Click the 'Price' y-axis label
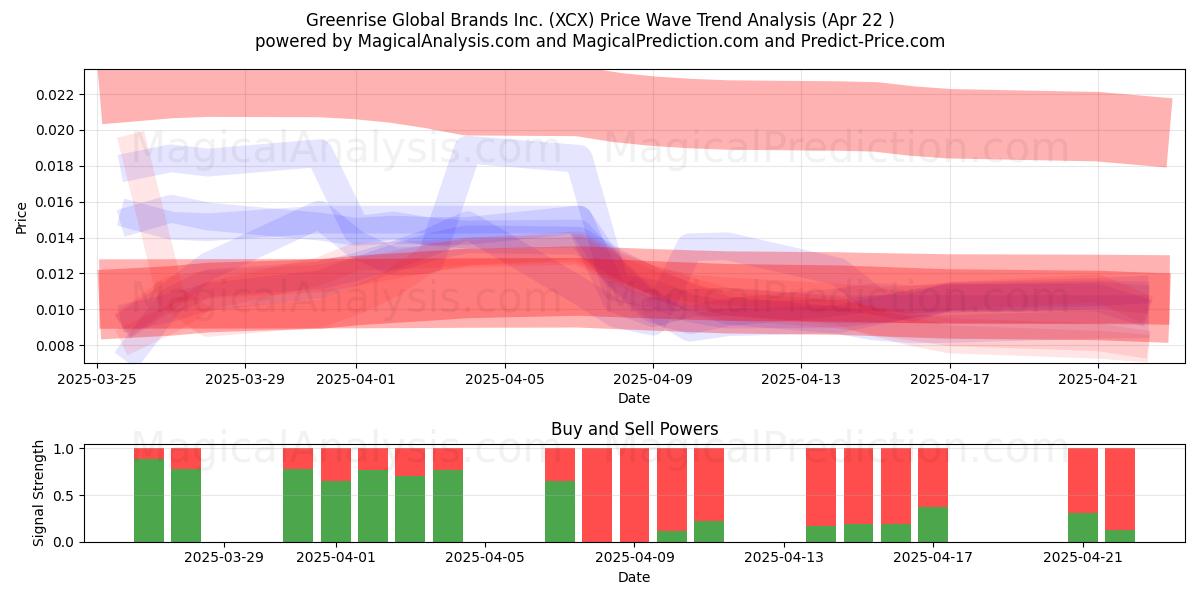Image resolution: width=1200 pixels, height=600 pixels. 22,217
